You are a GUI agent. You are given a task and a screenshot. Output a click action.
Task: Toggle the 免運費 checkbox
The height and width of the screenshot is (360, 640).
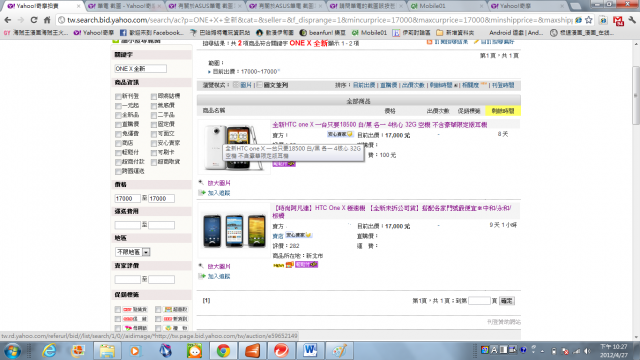tap(118, 134)
